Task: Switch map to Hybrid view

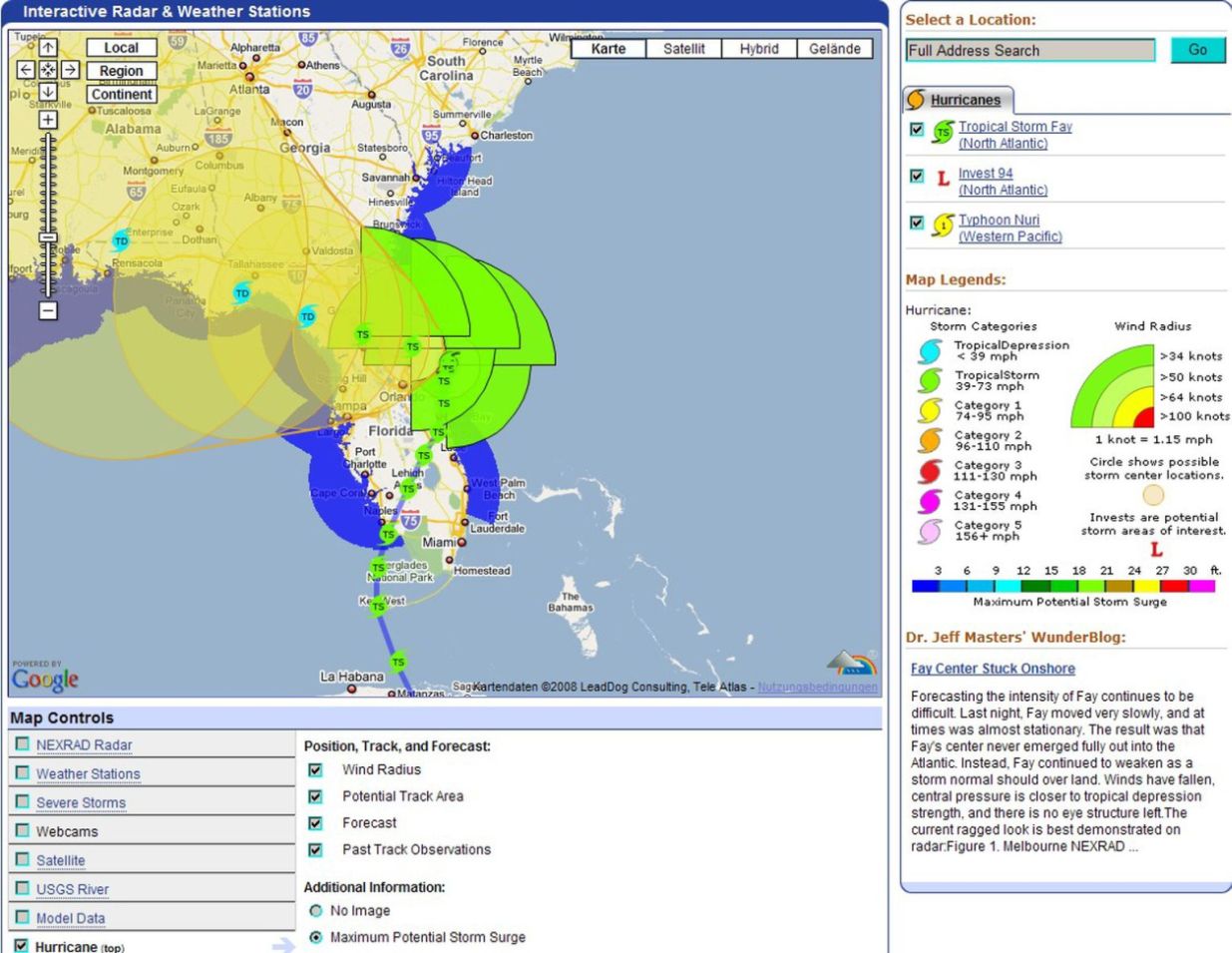Action: pos(759,48)
